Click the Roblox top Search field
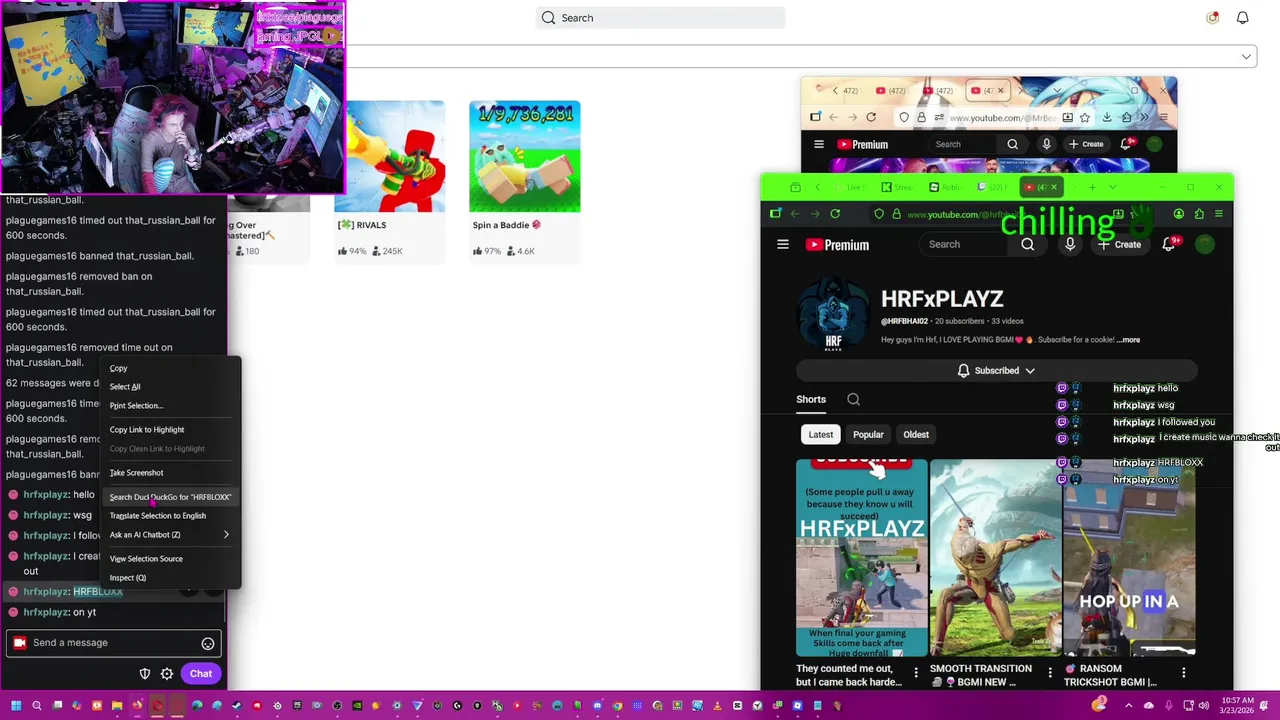Screen dimensions: 1280x720 click(660, 18)
